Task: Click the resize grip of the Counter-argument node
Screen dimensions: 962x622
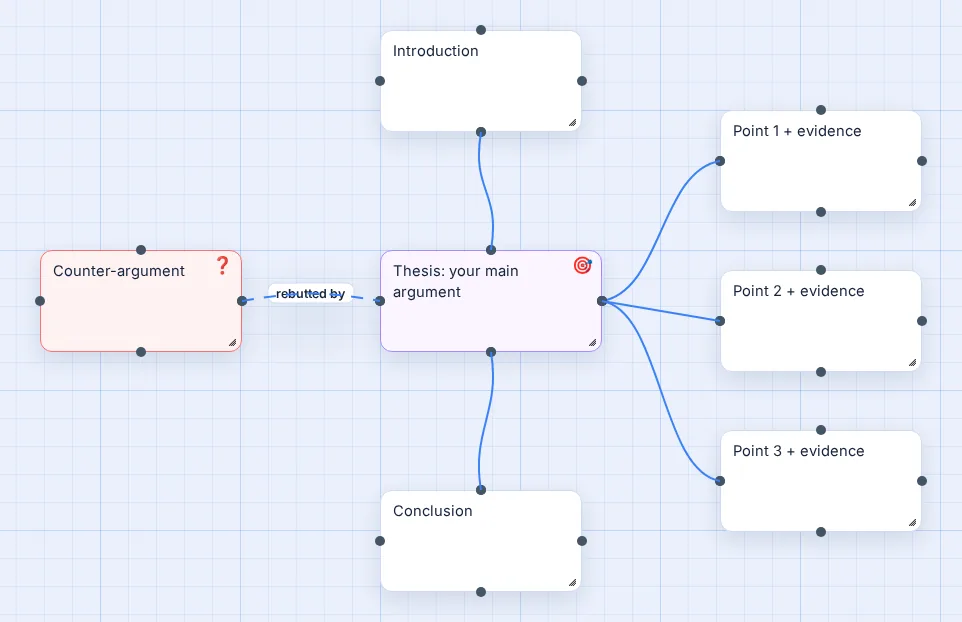Action: pyautogui.click(x=233, y=342)
